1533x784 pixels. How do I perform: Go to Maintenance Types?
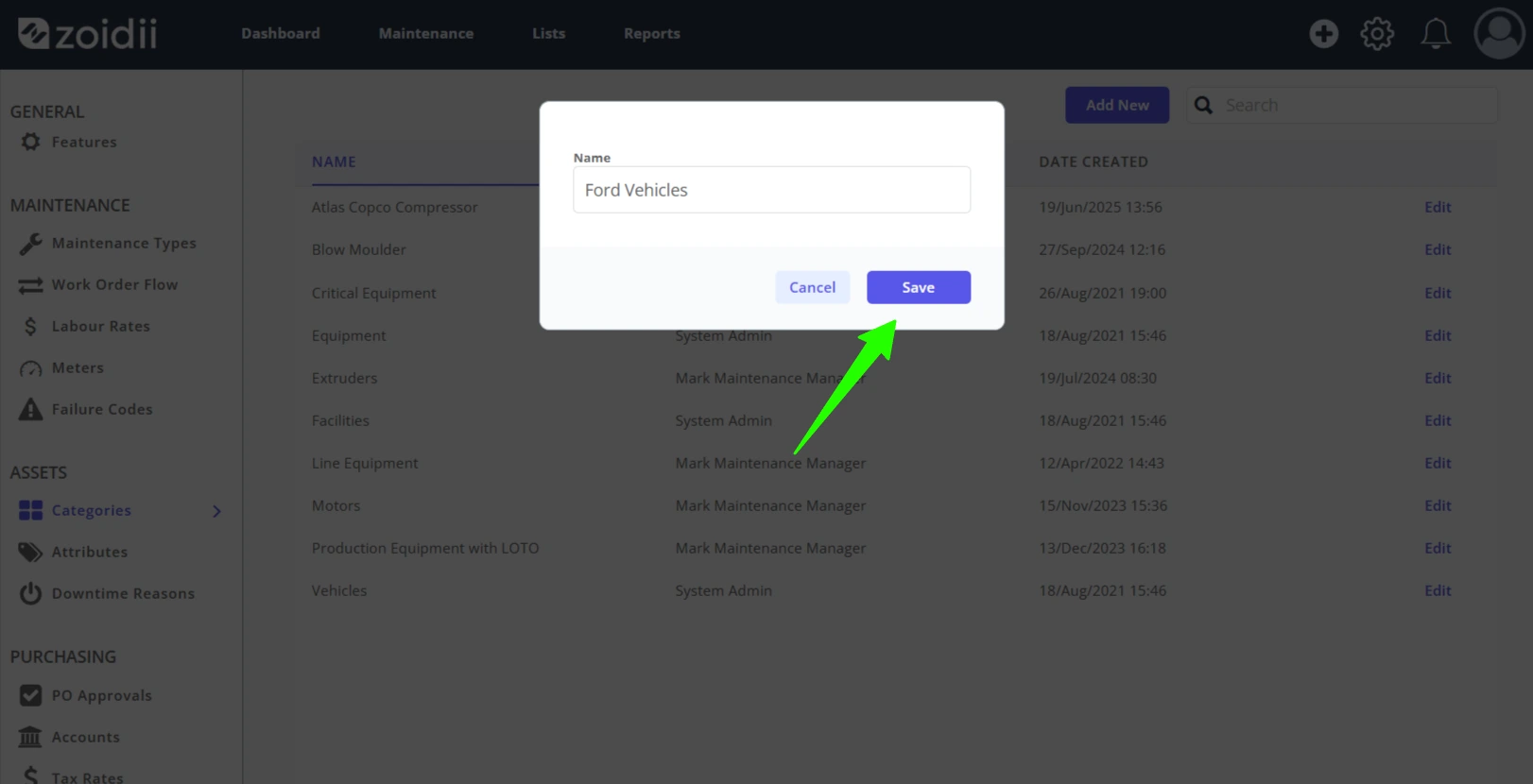pos(124,243)
